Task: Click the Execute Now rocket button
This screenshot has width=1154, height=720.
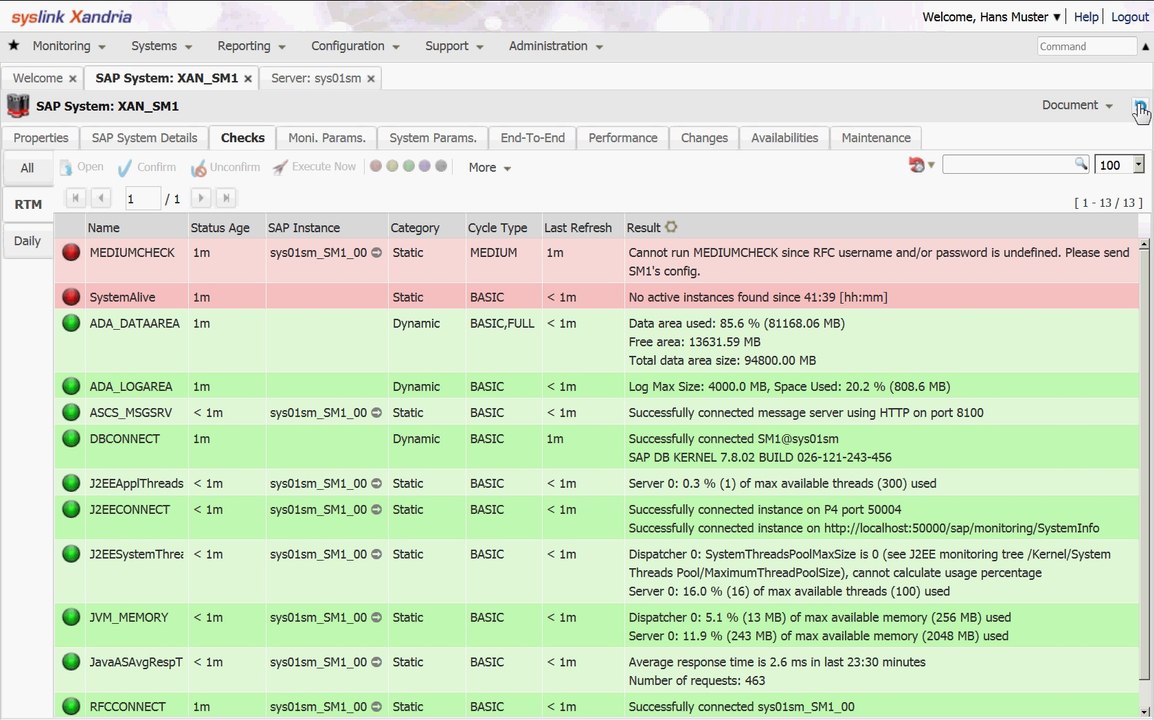Action: pos(314,167)
